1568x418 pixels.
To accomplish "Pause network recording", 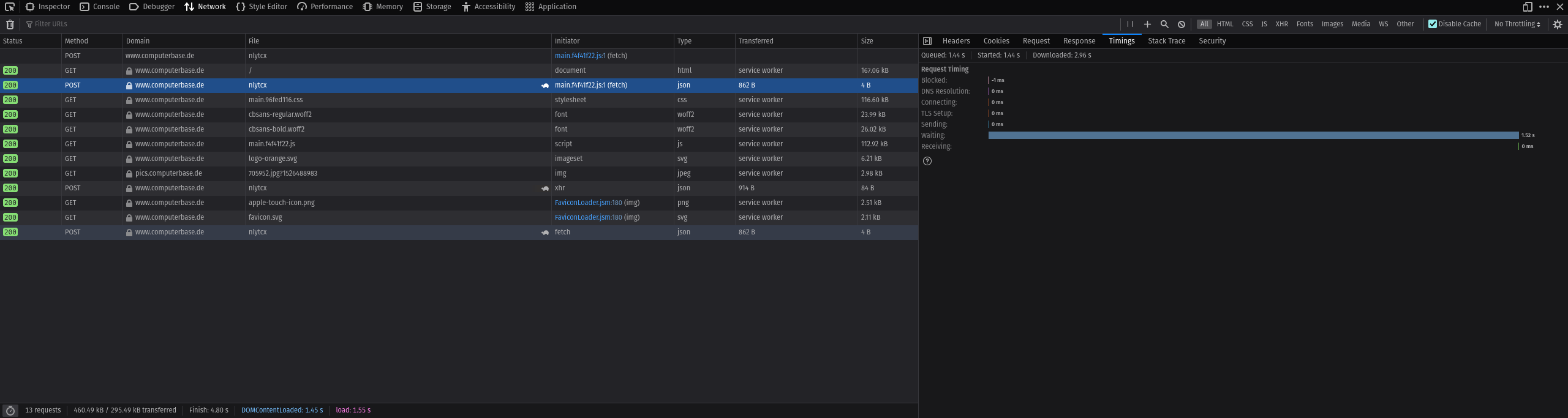I will tap(1130, 24).
